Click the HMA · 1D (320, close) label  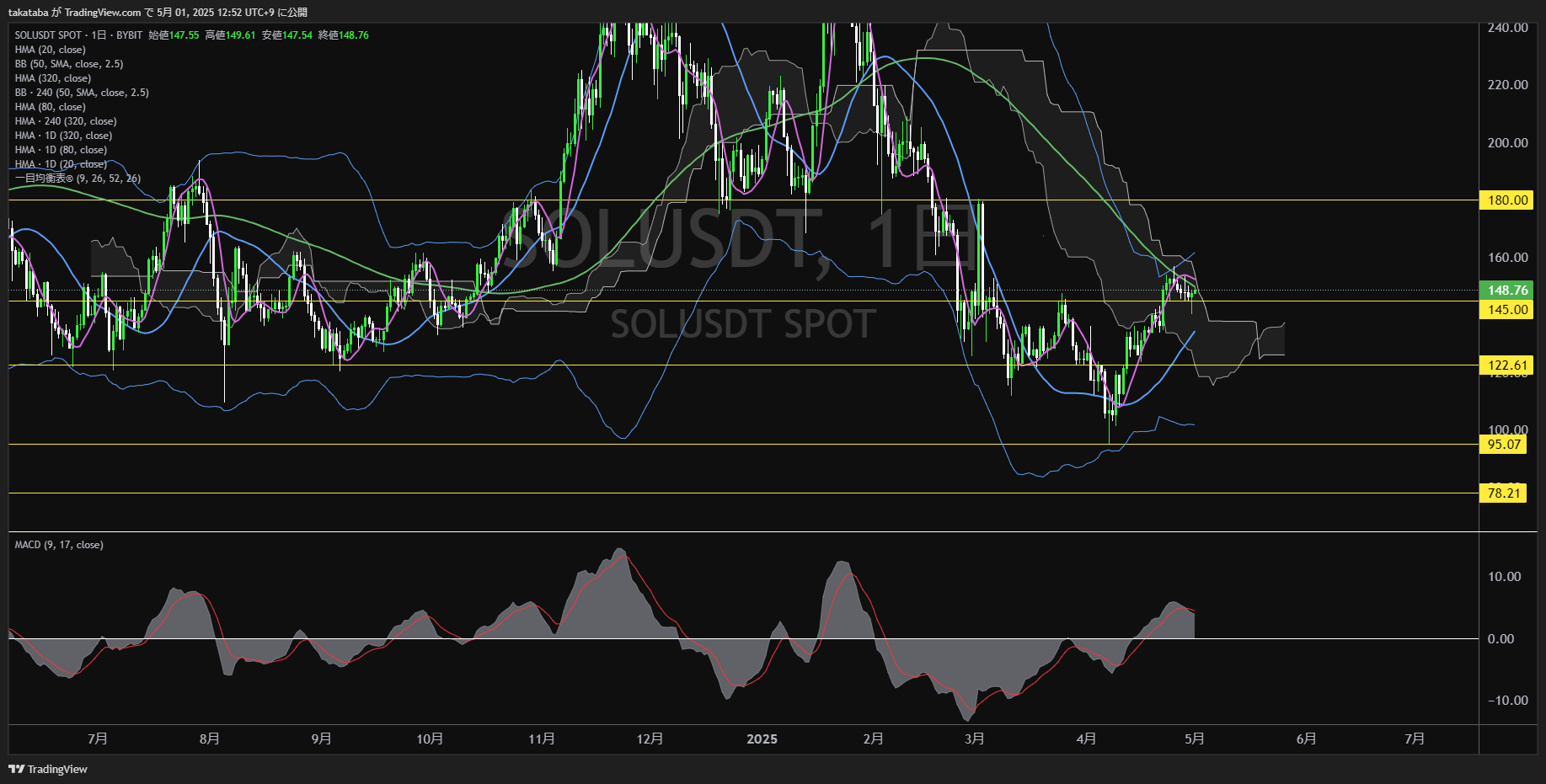(63, 136)
